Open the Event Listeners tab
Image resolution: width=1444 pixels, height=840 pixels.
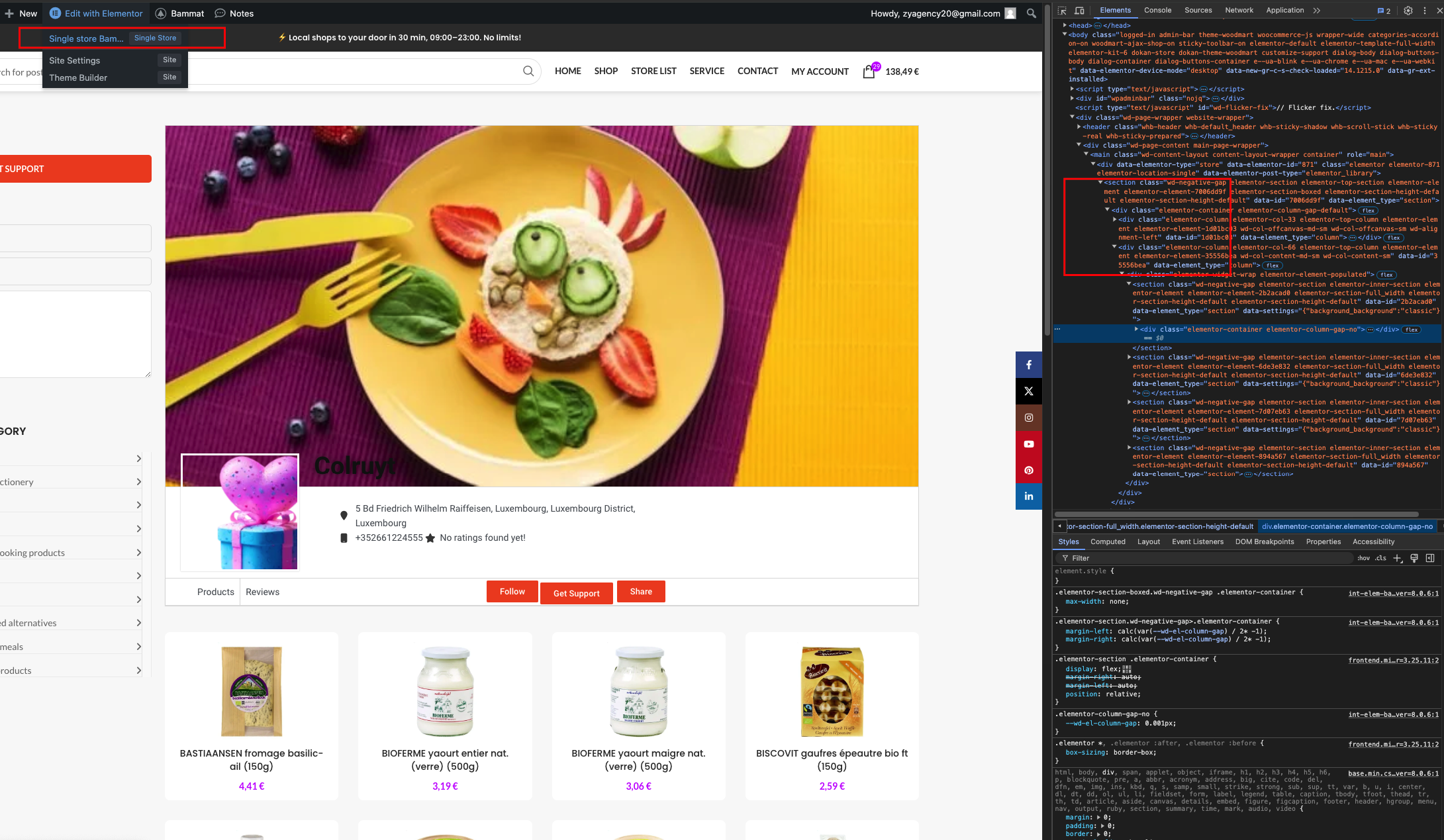pyautogui.click(x=1198, y=541)
